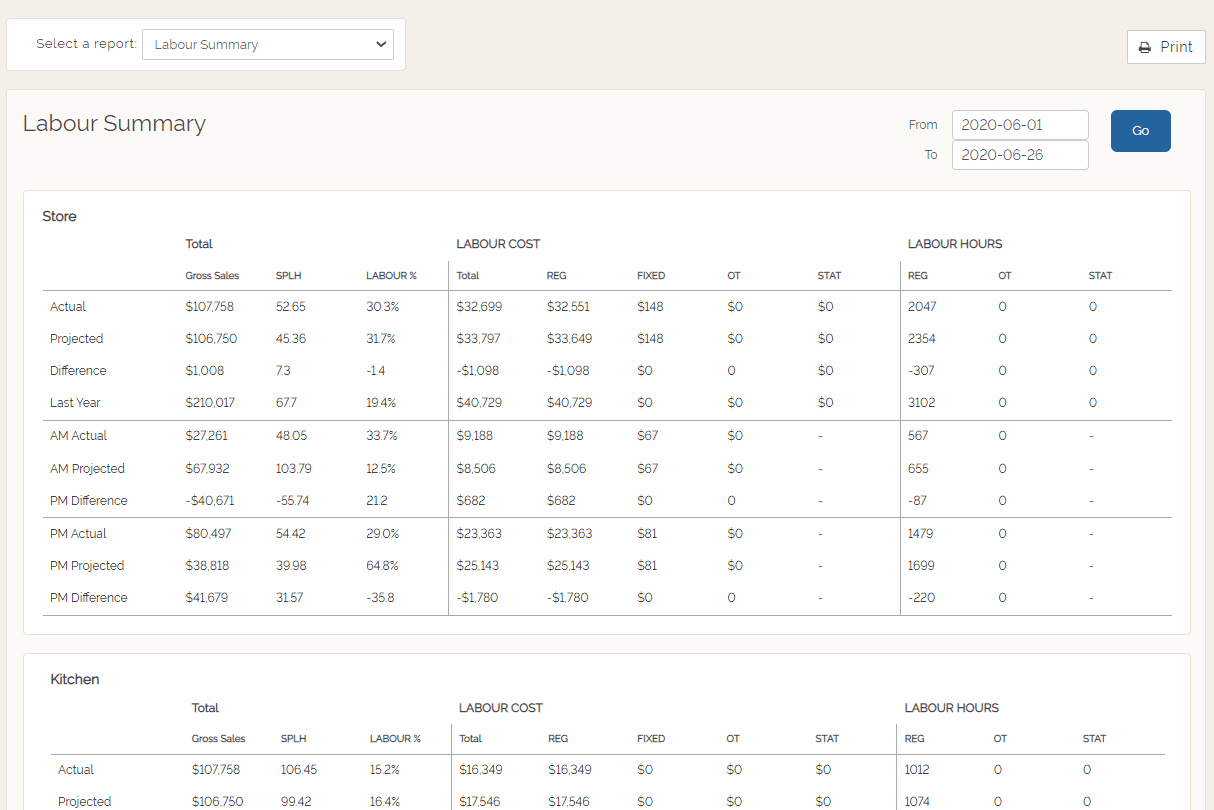
Task: Select the PM Projected row label
Action: coord(87,565)
